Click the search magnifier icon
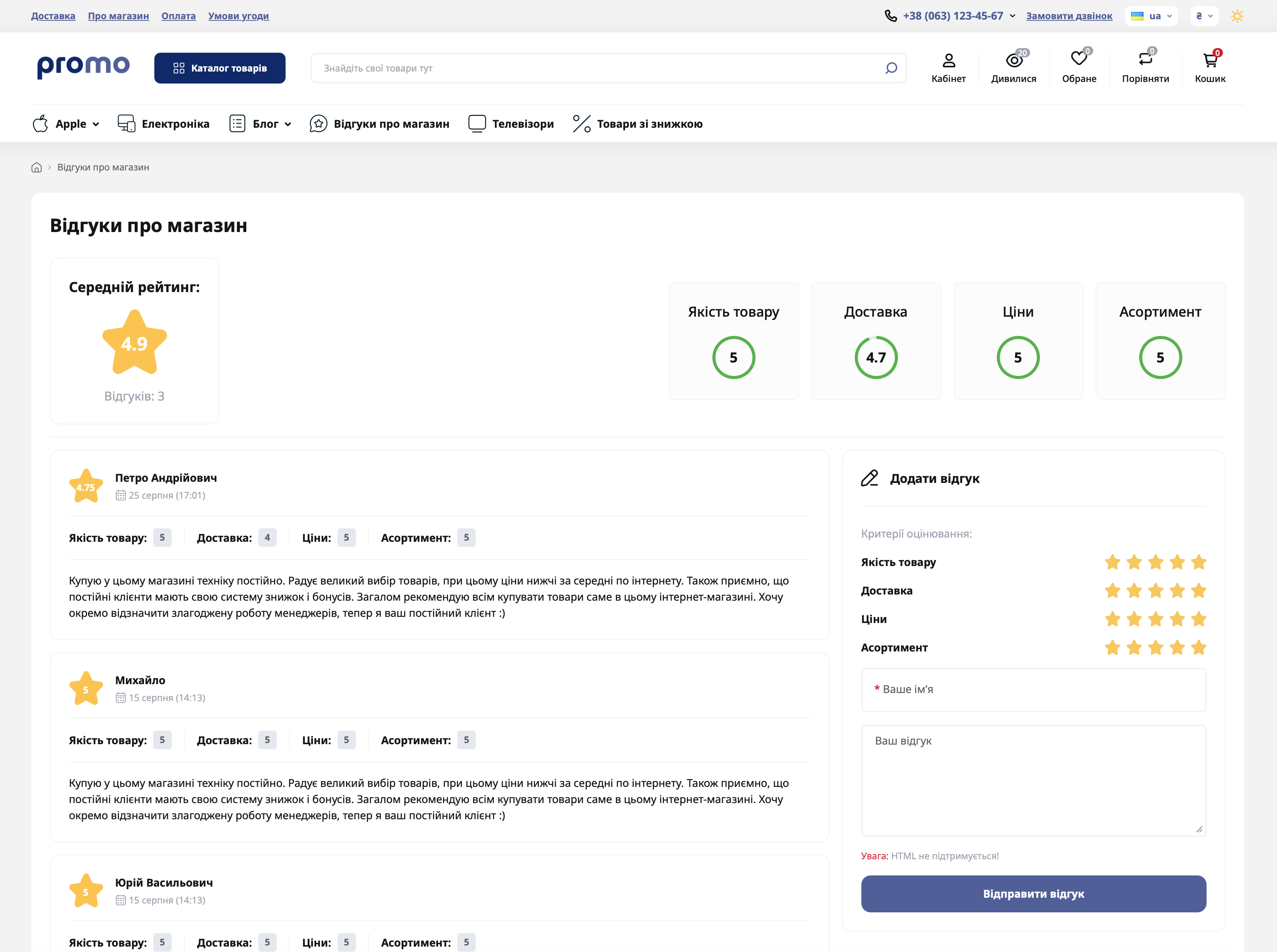The image size is (1277, 952). [x=891, y=68]
